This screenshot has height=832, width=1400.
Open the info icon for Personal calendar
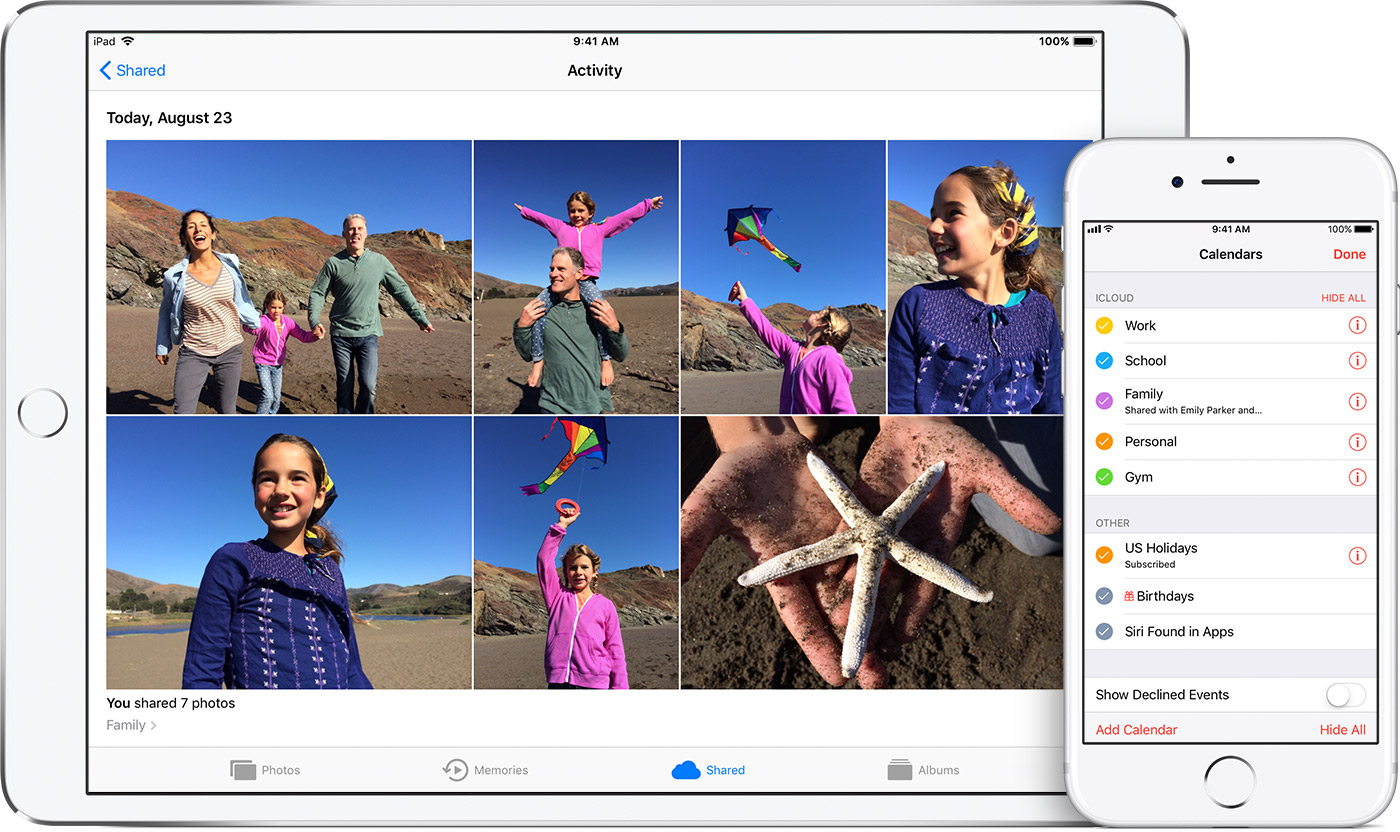tap(1357, 442)
